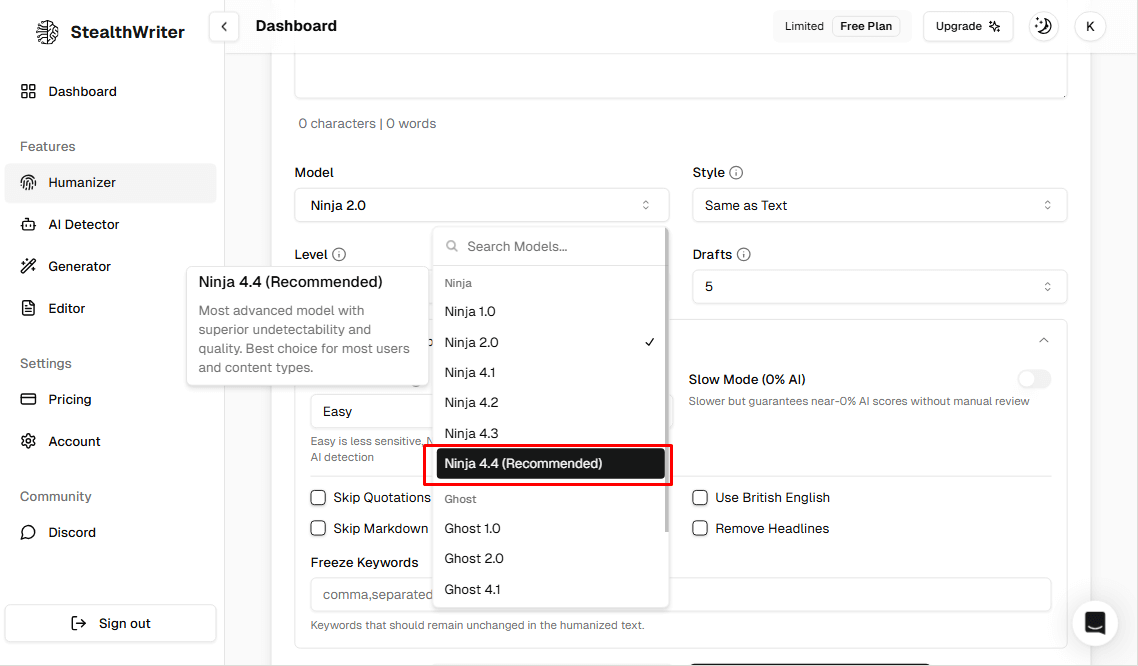Choose Ninja 4.1 from the list
The width and height of the screenshot is (1138, 666).
(x=549, y=373)
